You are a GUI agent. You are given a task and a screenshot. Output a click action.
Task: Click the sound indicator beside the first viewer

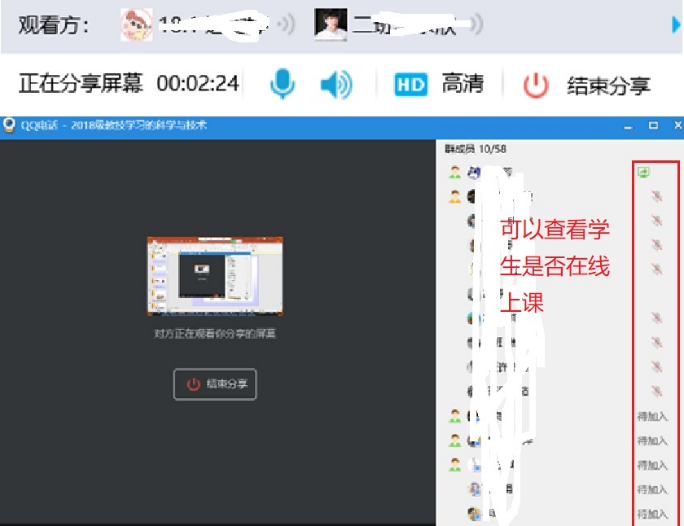[285, 24]
